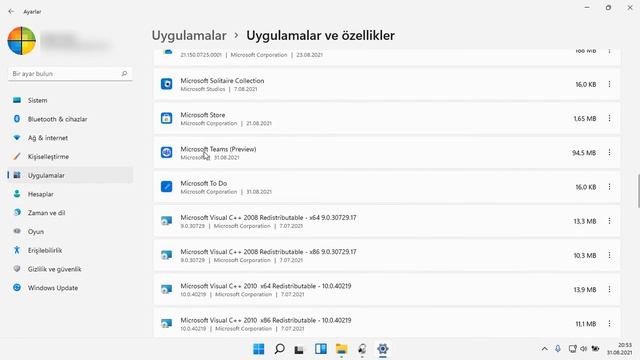Click the Uygulamalar breadcrumb link
Viewport: 640px width, 360px height.
(189, 36)
